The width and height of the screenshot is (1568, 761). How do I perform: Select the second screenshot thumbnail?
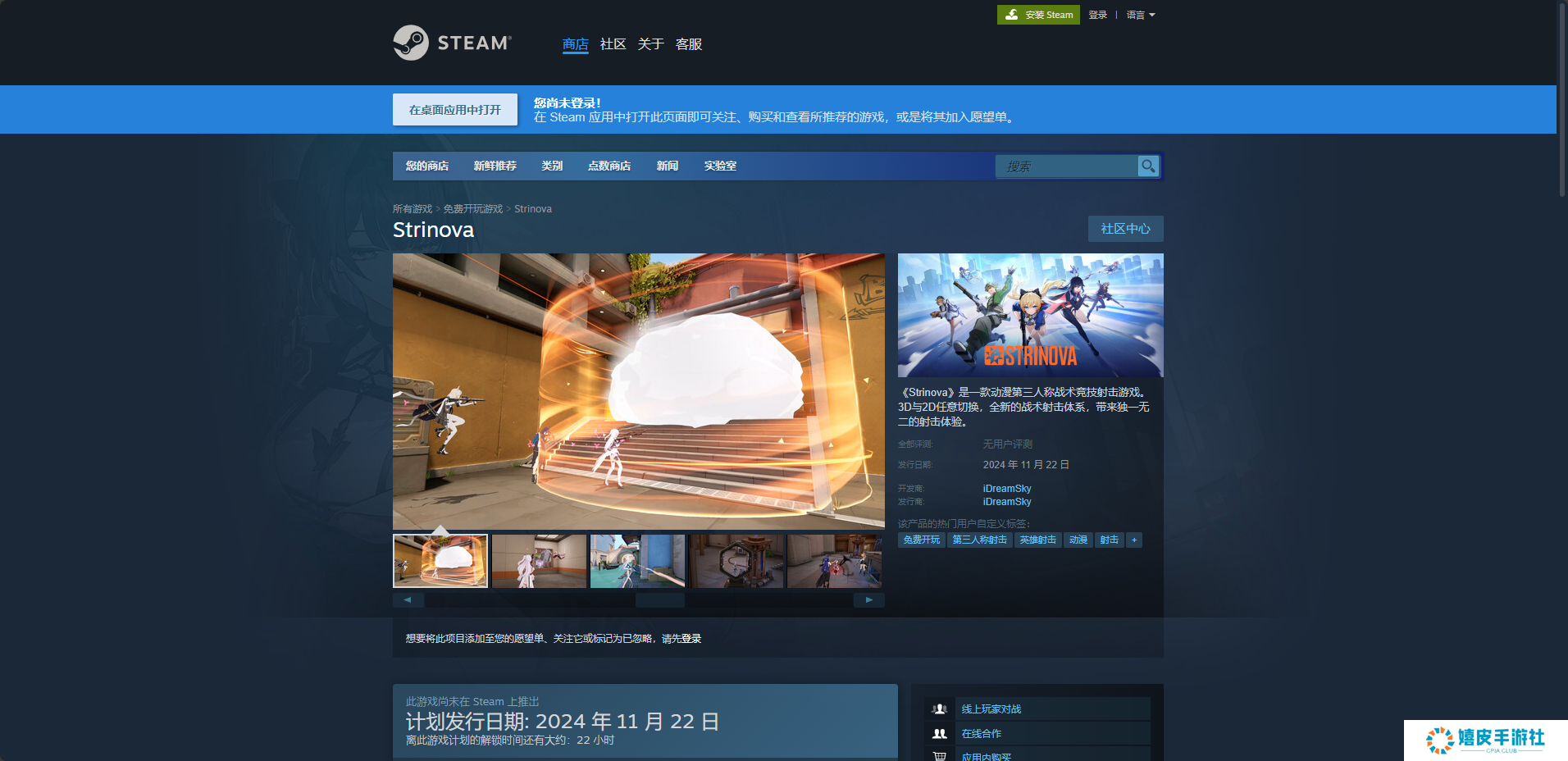[539, 561]
